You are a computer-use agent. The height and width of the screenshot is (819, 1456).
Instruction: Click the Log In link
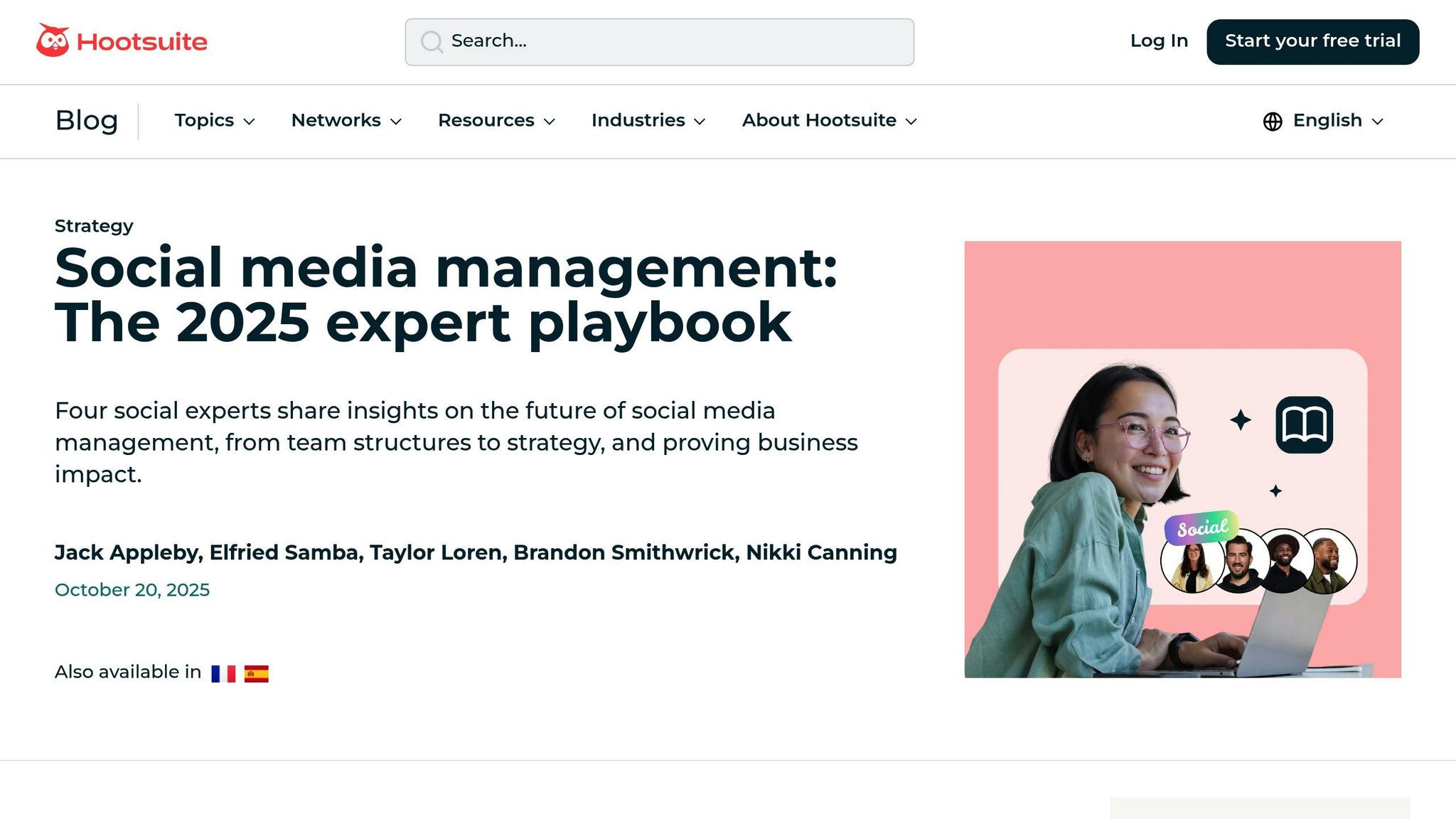pyautogui.click(x=1158, y=41)
